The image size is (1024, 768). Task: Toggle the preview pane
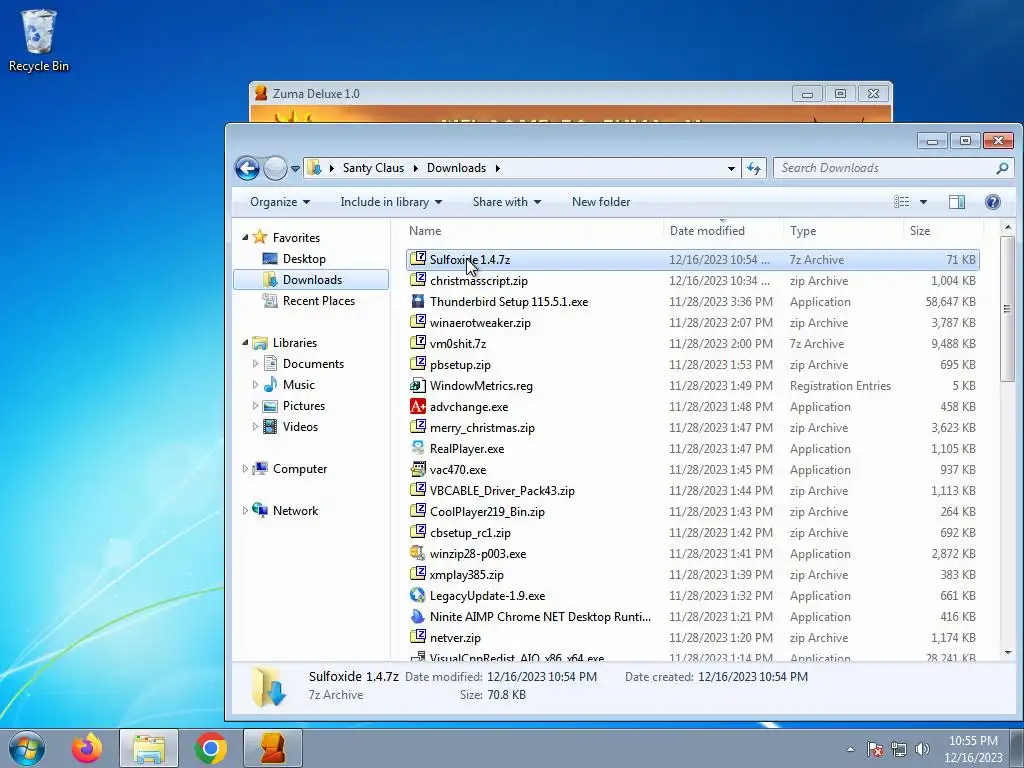click(x=957, y=202)
